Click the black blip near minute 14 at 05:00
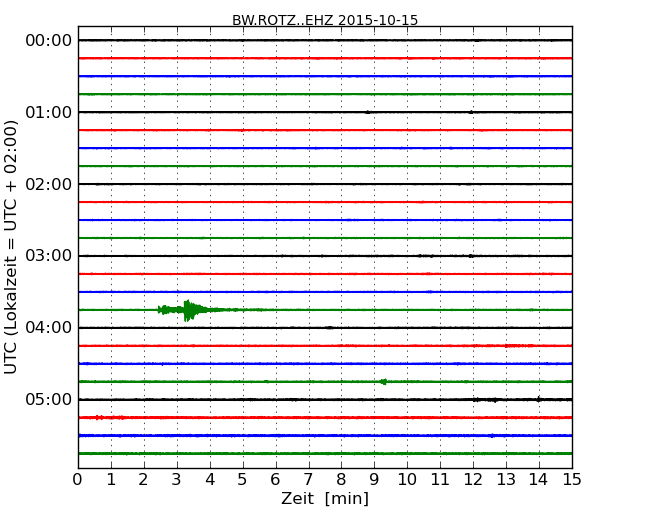 pos(538,399)
